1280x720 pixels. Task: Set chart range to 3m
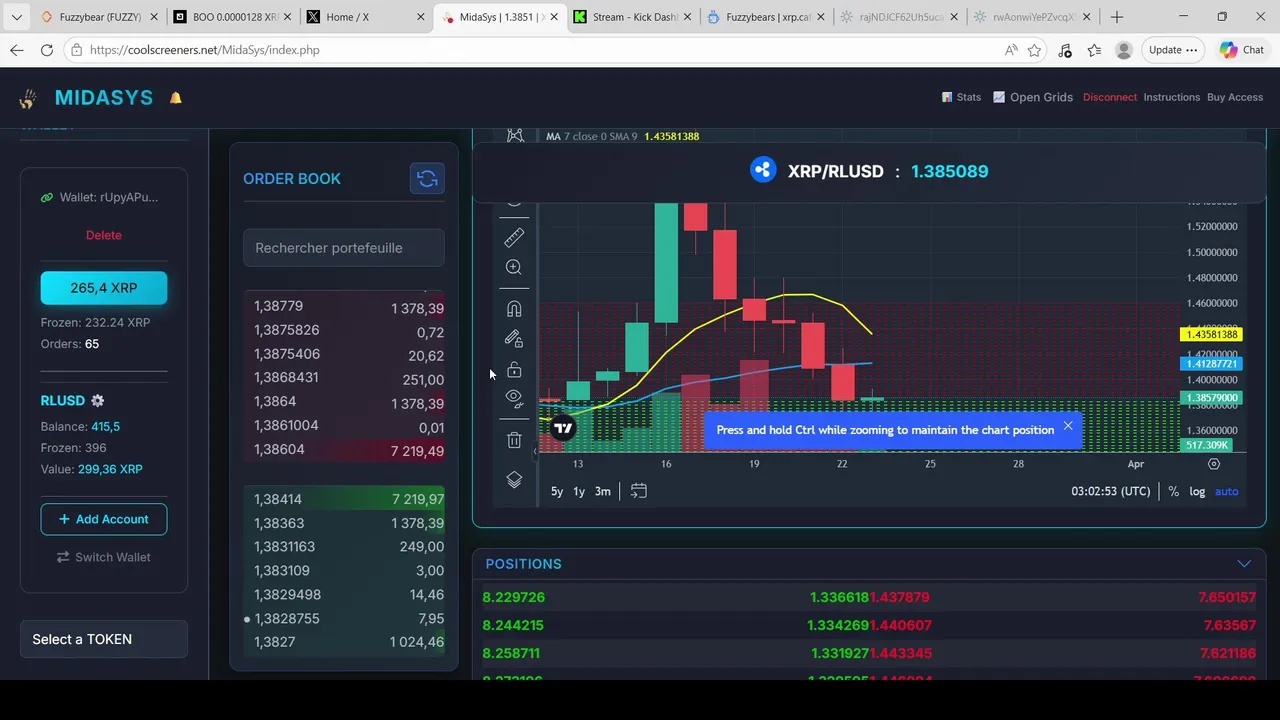pyautogui.click(x=603, y=491)
